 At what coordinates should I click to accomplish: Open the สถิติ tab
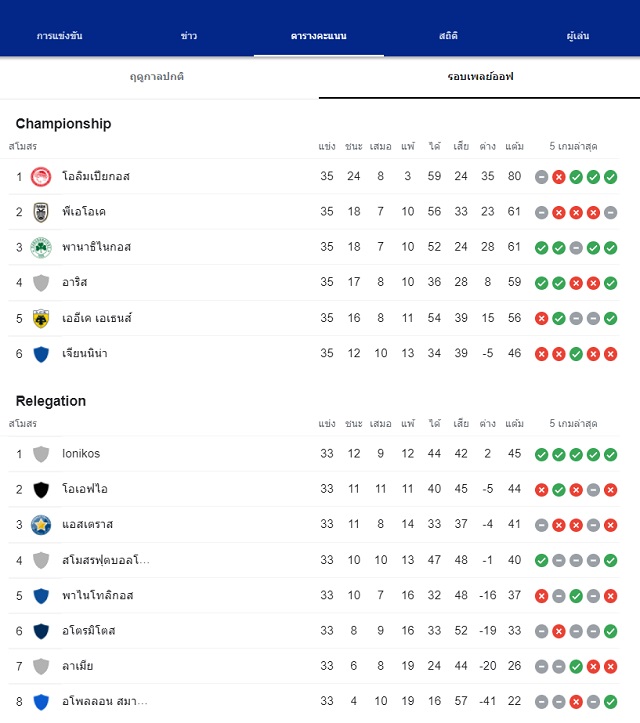click(x=448, y=36)
